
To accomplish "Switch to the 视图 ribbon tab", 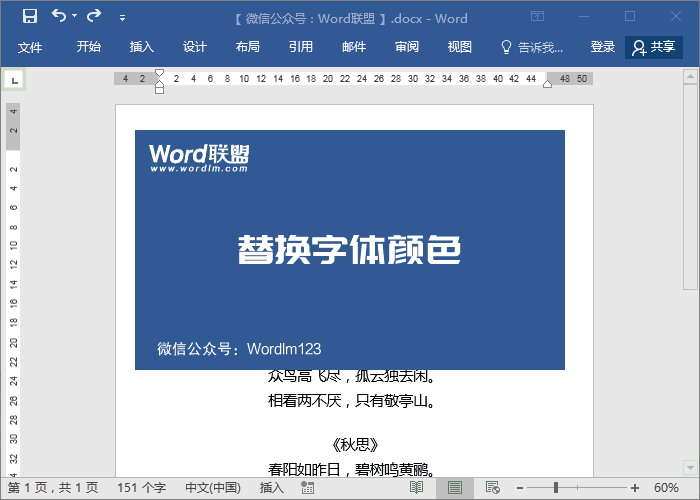I will pos(459,46).
